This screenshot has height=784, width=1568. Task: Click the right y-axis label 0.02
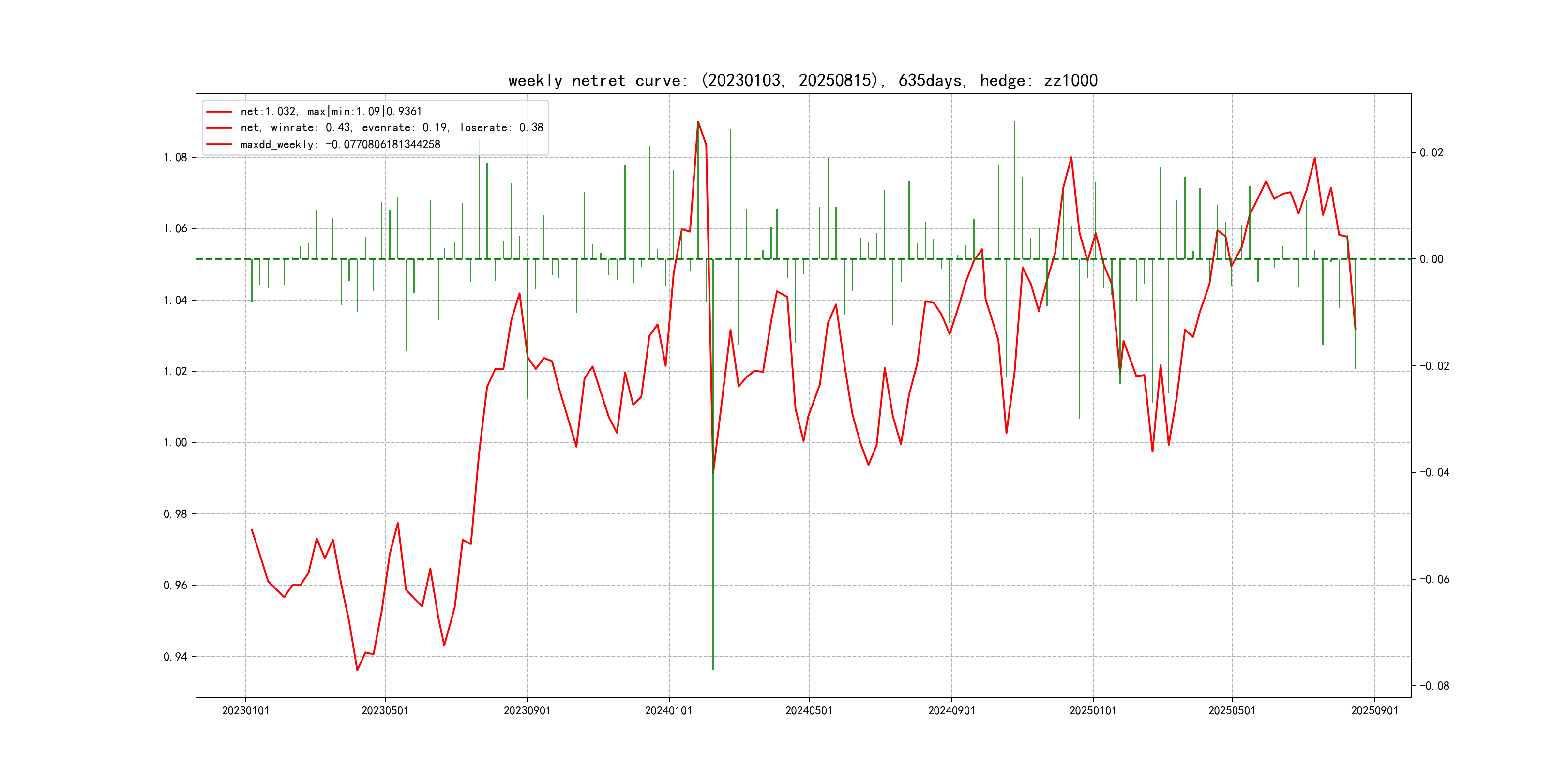coord(1431,153)
